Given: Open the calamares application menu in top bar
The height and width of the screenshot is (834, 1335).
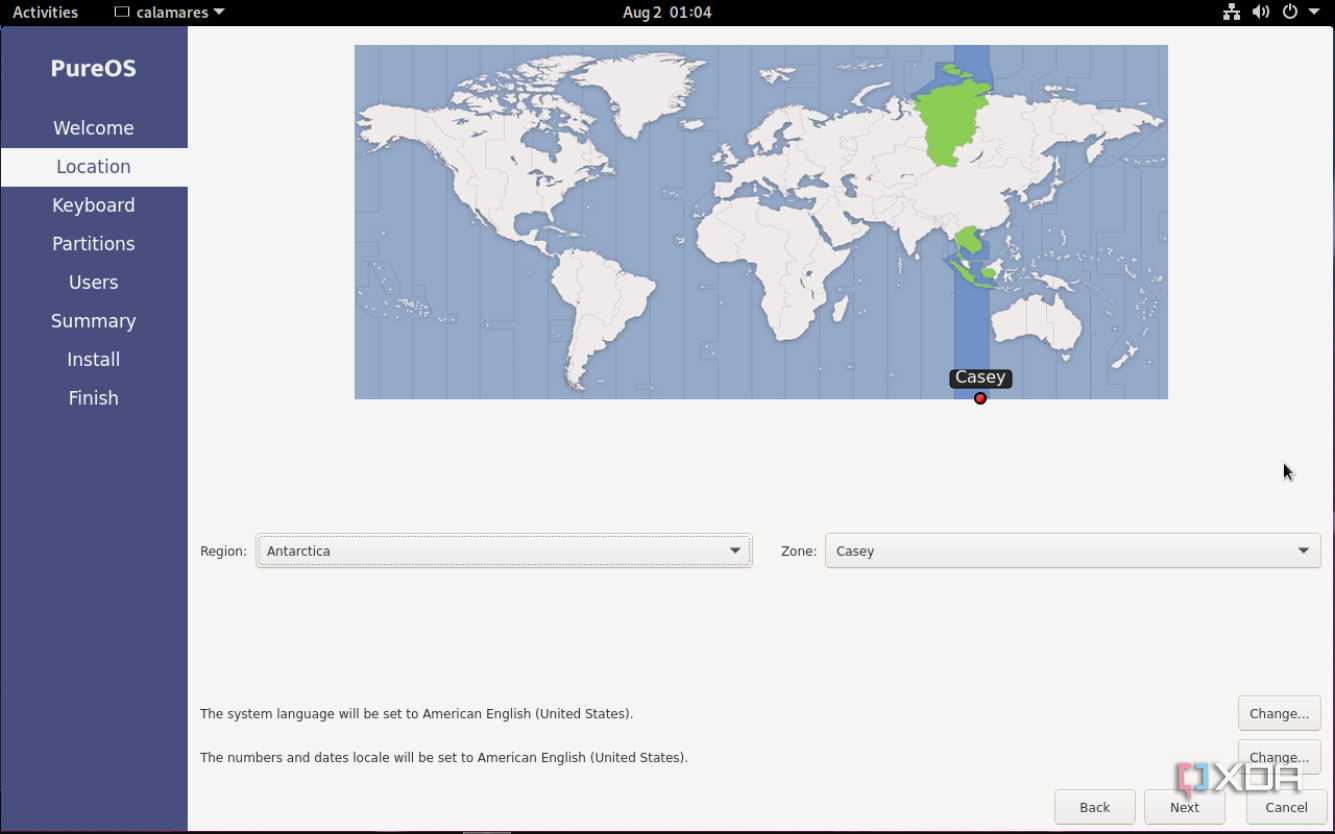Looking at the screenshot, I should 170,12.
